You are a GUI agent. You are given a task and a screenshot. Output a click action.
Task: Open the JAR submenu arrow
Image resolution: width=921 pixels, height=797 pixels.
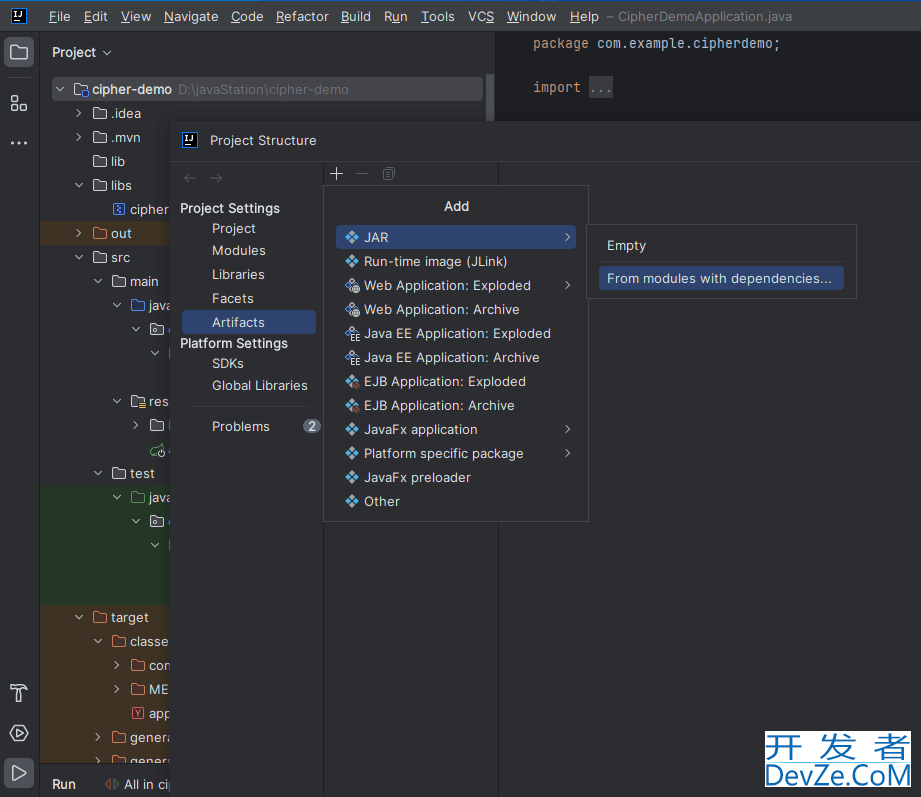pos(567,237)
